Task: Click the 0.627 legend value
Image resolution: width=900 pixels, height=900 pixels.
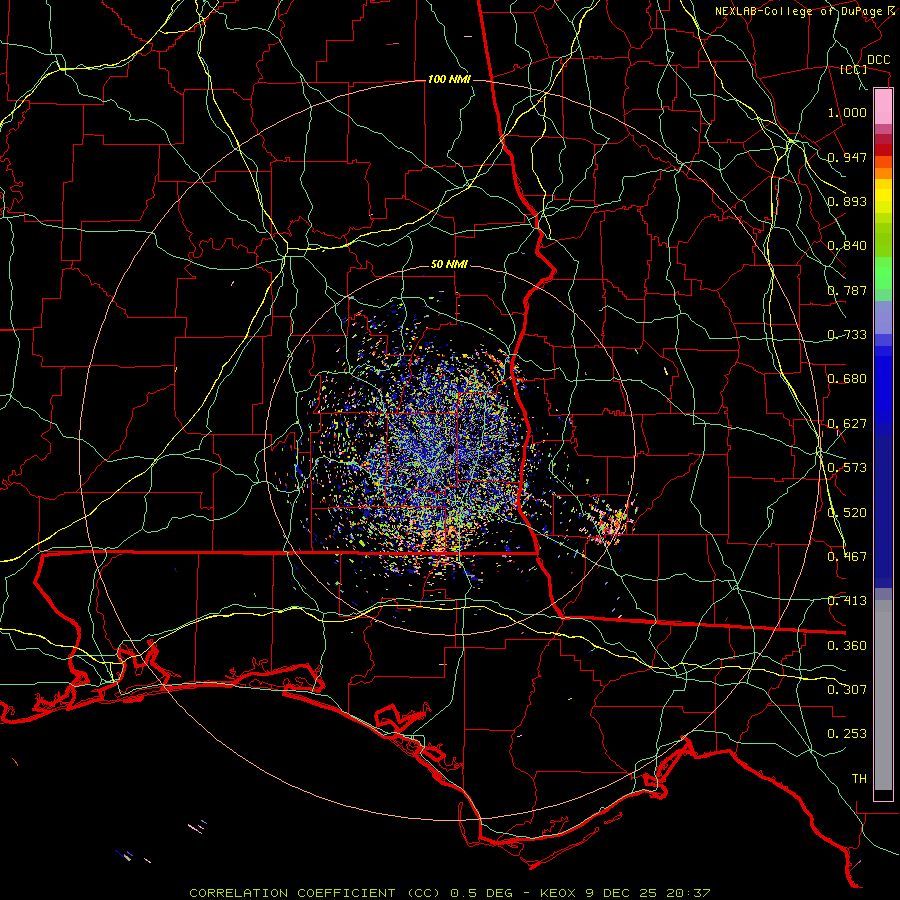Action: click(847, 424)
